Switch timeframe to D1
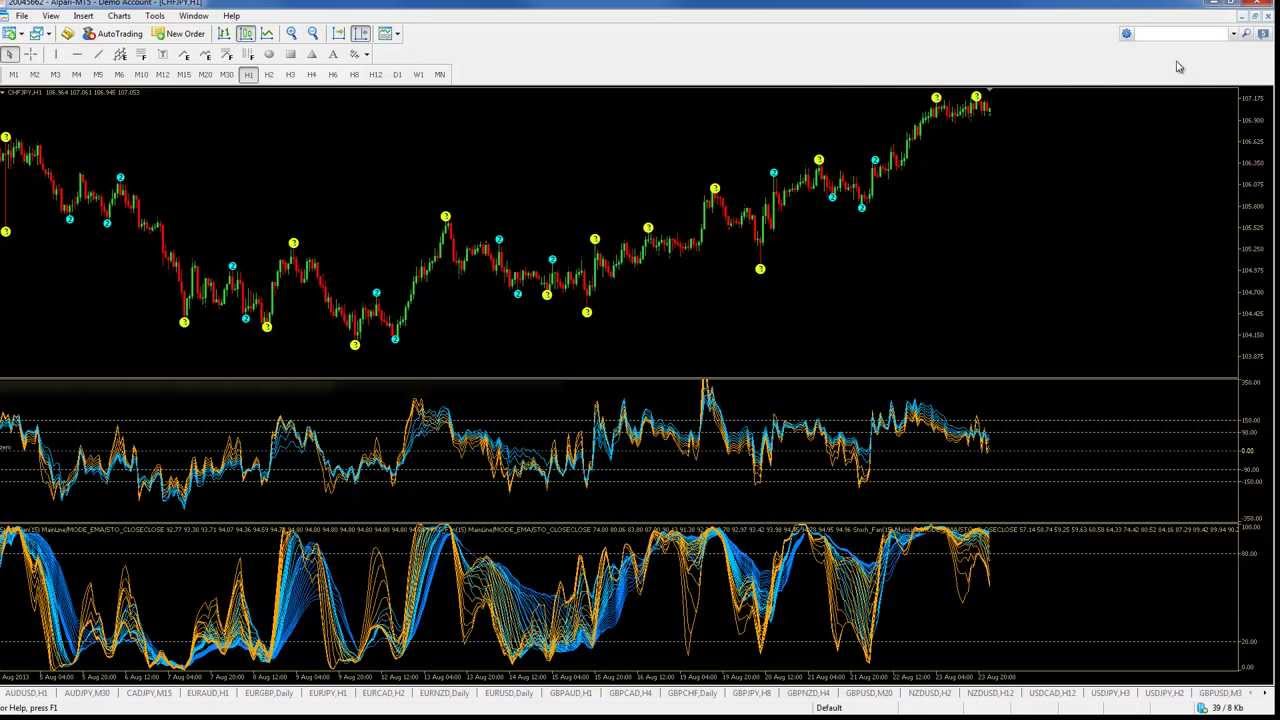 [397, 75]
